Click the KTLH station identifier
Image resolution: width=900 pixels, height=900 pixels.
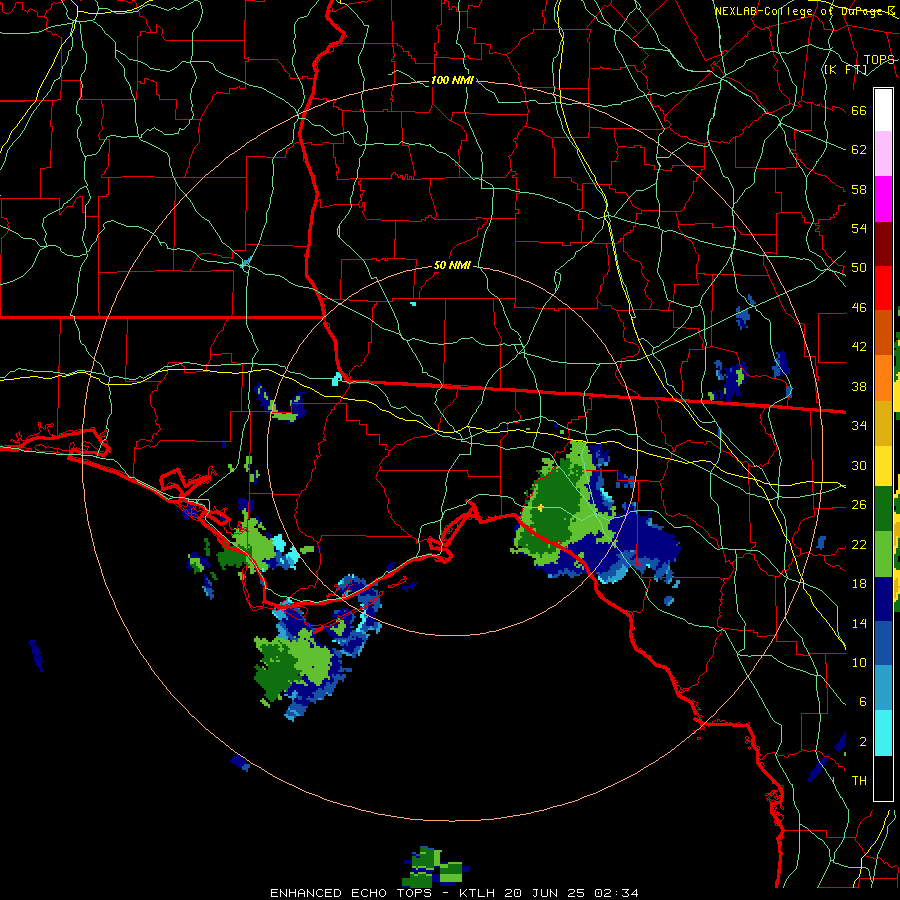(476, 893)
